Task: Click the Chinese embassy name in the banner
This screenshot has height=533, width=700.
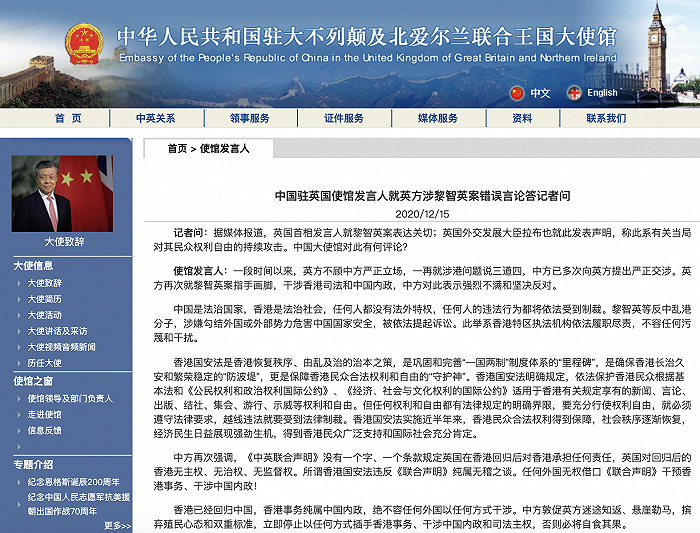Action: point(367,37)
